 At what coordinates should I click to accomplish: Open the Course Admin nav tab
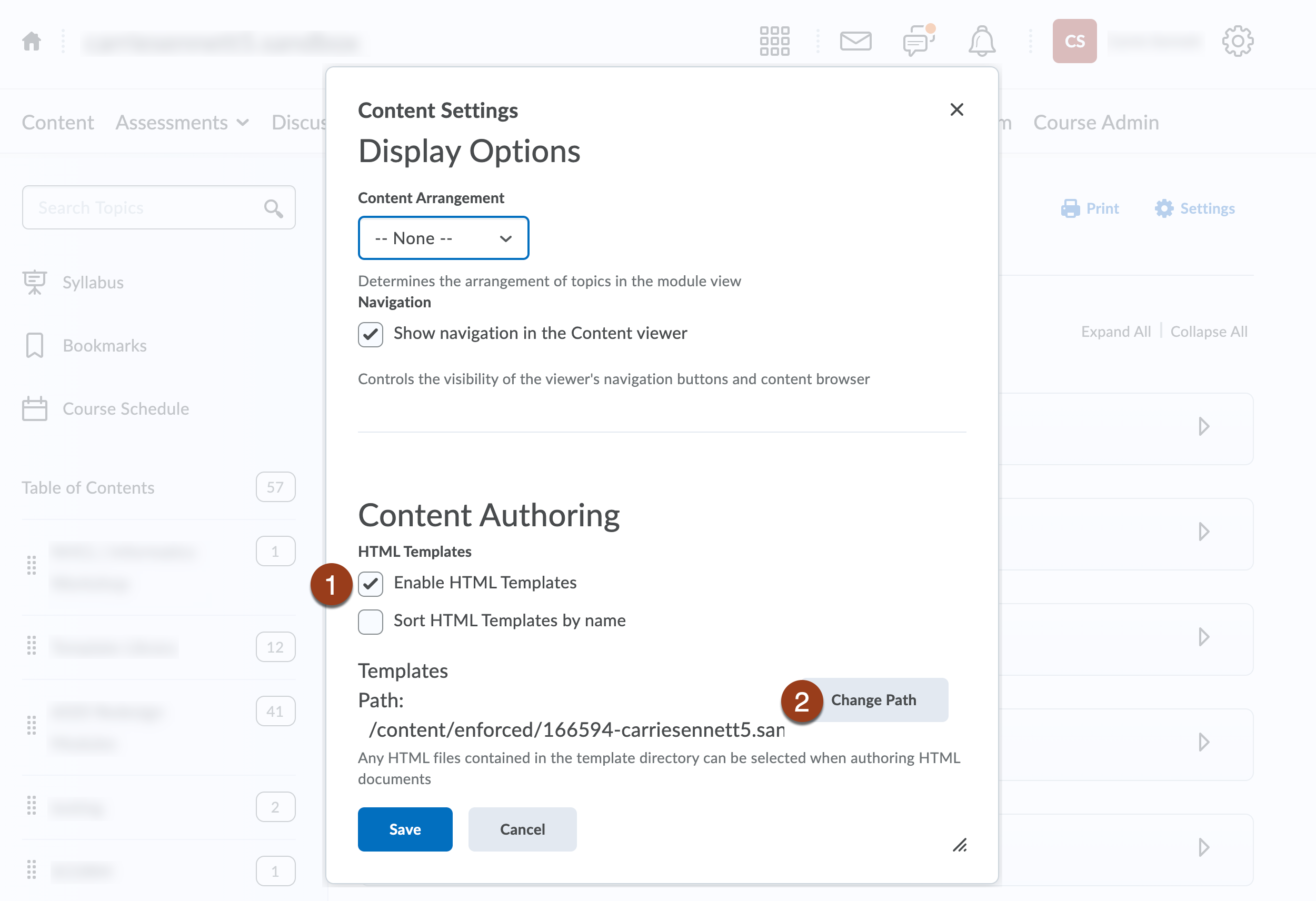(1096, 122)
